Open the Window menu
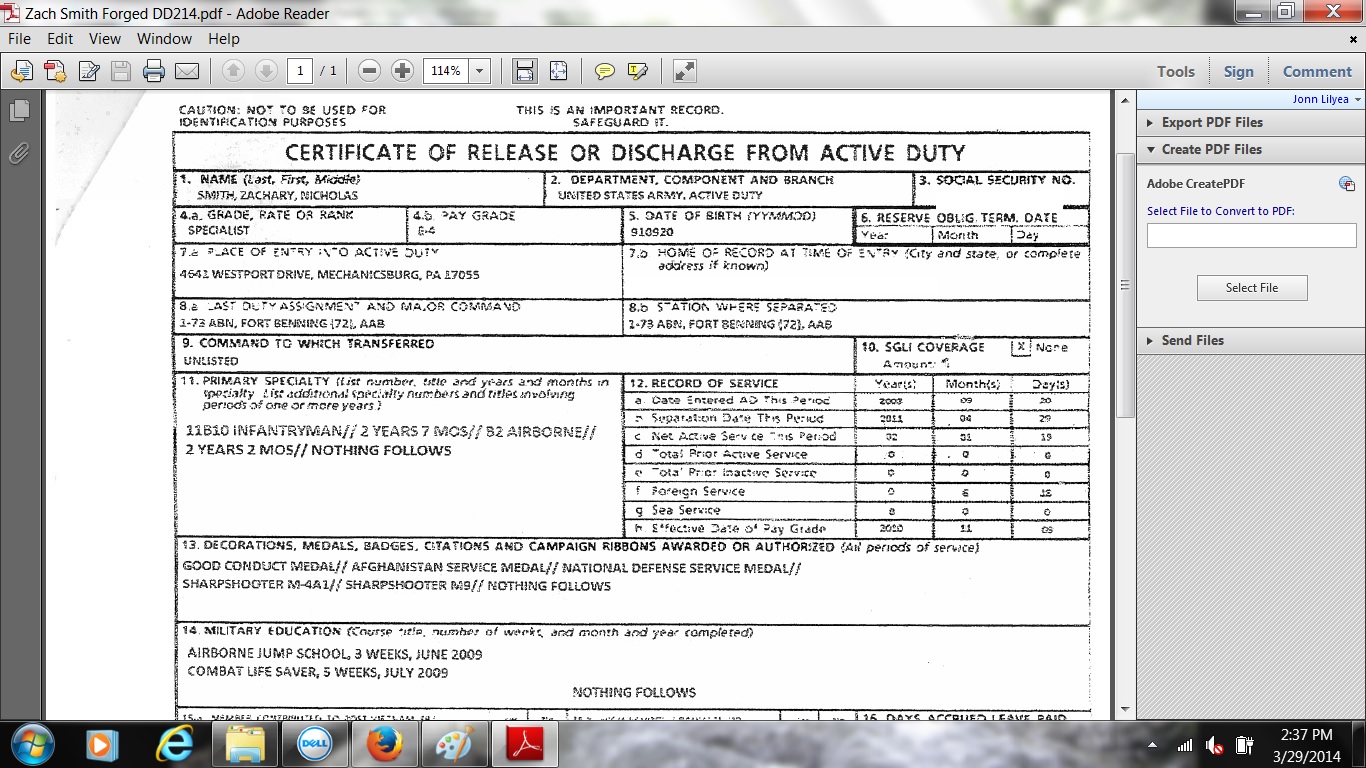1366x768 pixels. [x=164, y=39]
